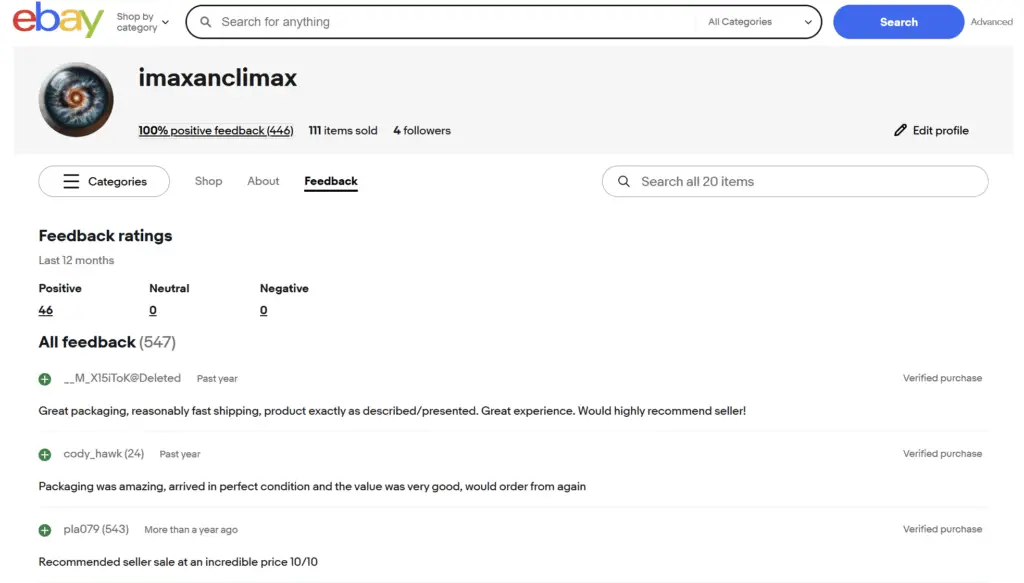Image resolution: width=1024 pixels, height=583 pixels.
Task: Open the Advanced search link
Action: pyautogui.click(x=991, y=22)
